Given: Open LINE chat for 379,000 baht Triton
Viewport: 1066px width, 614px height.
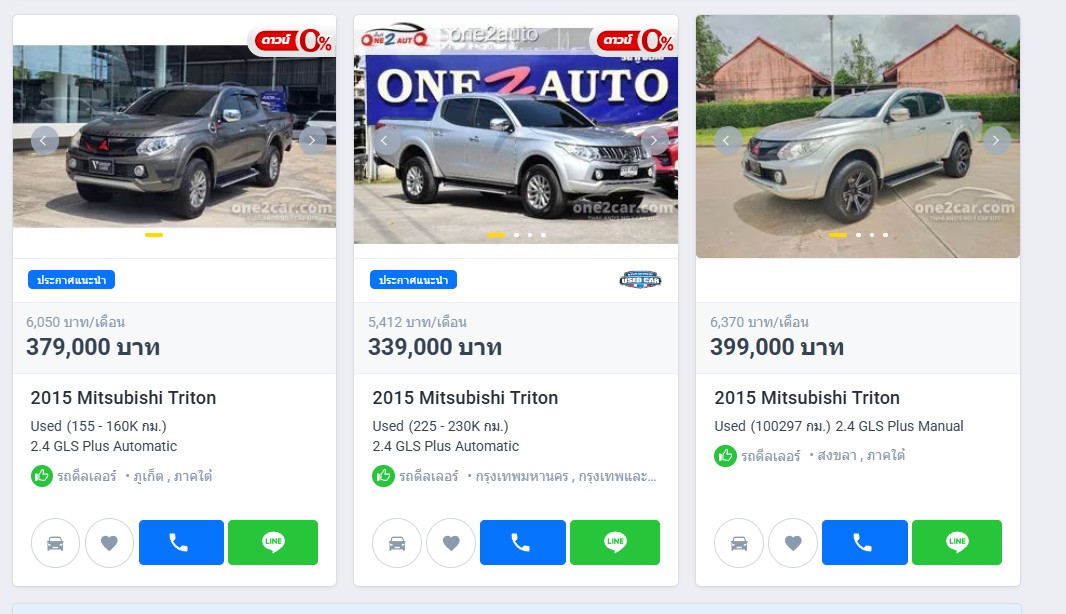Looking at the screenshot, I should click(x=273, y=542).
